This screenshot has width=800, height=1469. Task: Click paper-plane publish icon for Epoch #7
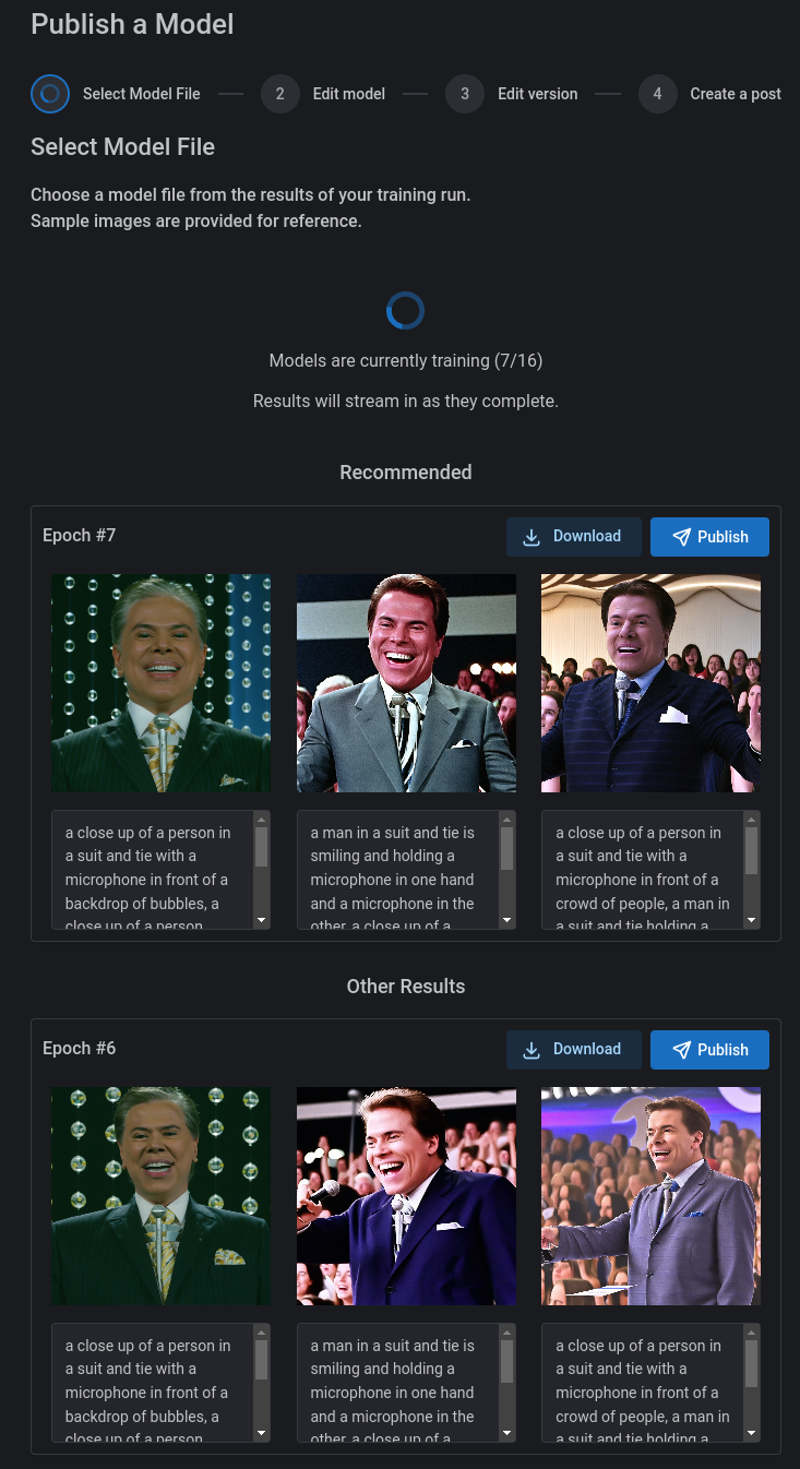[x=681, y=537]
